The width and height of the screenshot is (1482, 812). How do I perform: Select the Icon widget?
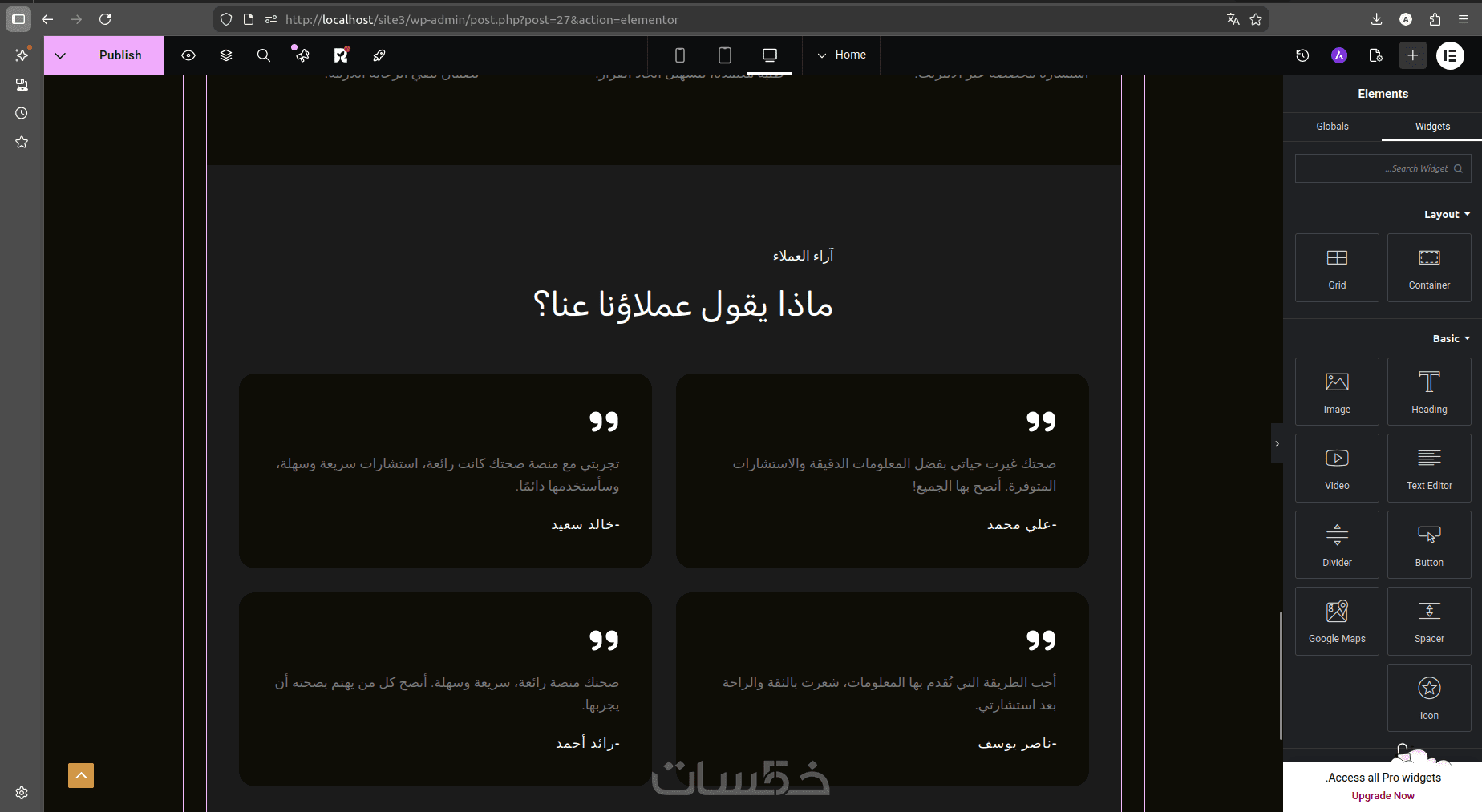pos(1429,698)
